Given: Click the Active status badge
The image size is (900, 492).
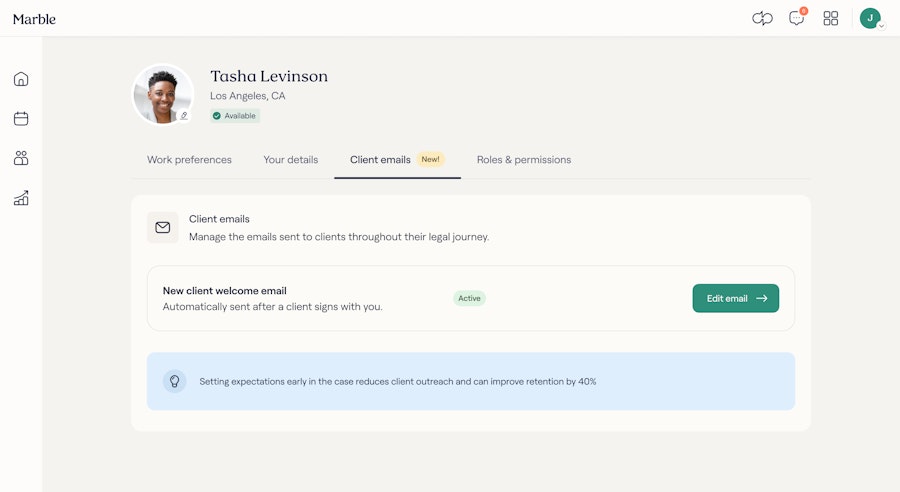Looking at the screenshot, I should [469, 298].
